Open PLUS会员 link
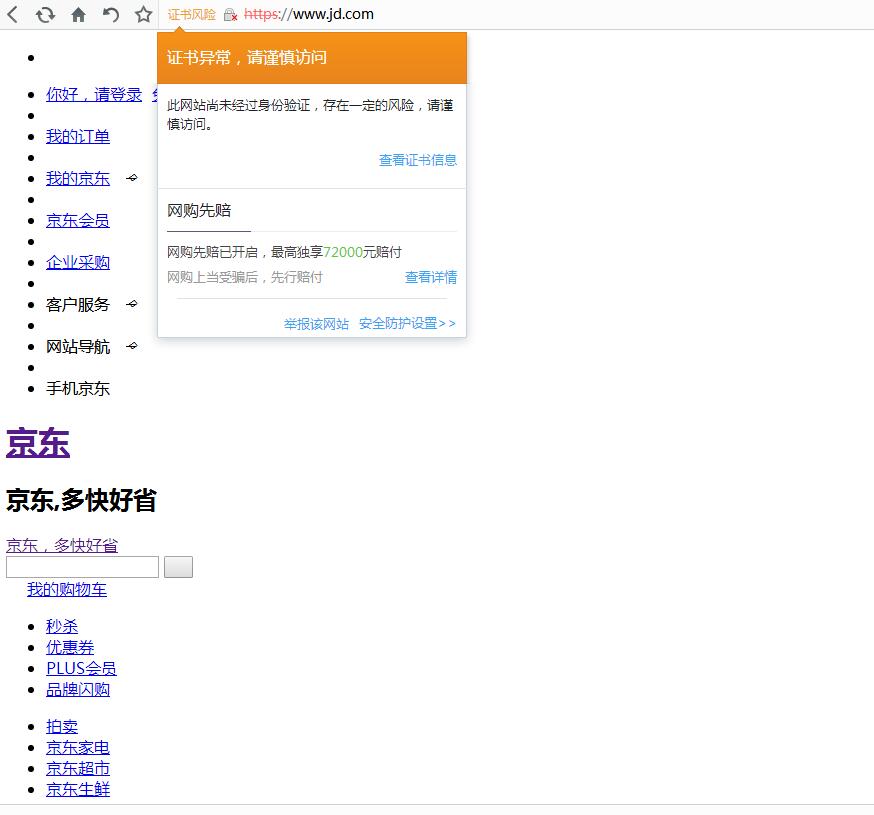The image size is (874, 815). point(81,668)
